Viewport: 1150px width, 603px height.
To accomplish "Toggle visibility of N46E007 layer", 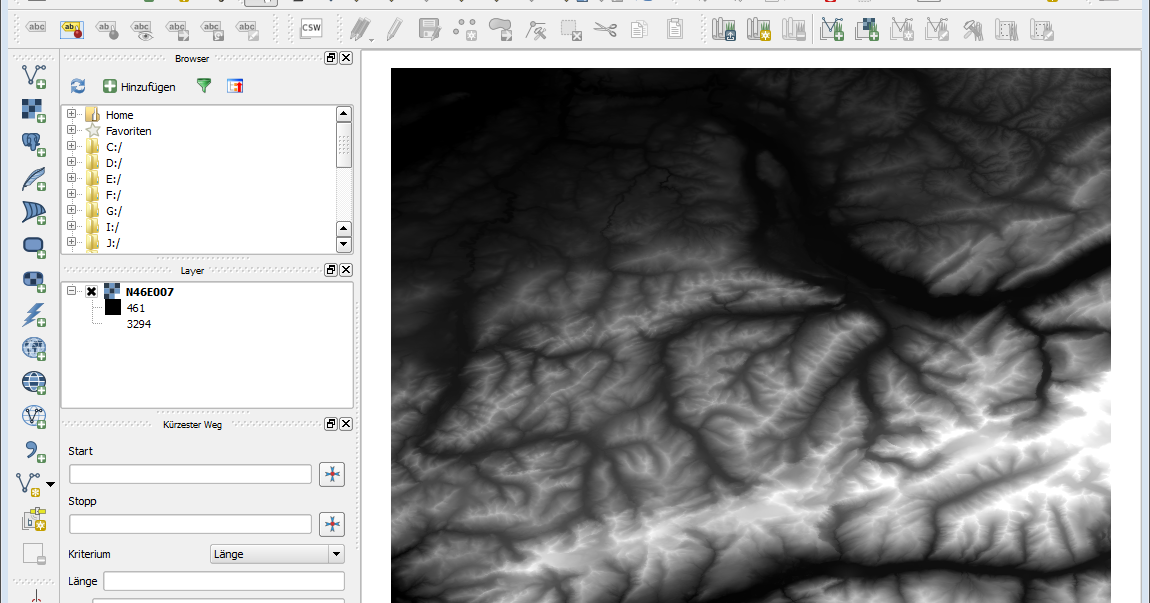I will [x=92, y=292].
